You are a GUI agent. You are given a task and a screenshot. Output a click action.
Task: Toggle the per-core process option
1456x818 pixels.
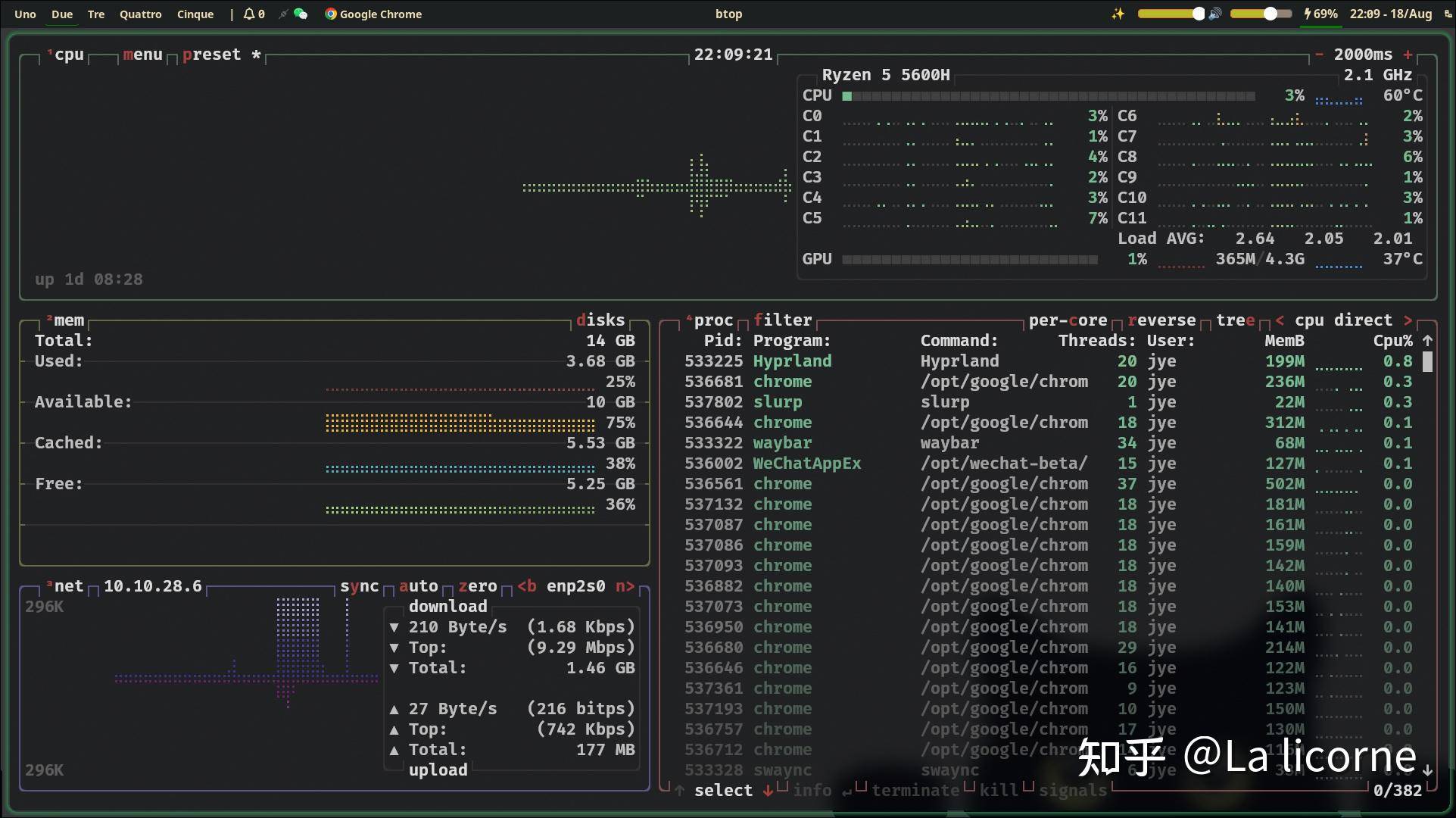(1068, 320)
